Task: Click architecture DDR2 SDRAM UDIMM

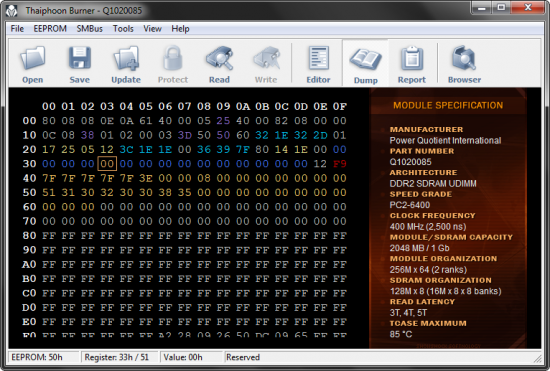Action: click(433, 184)
